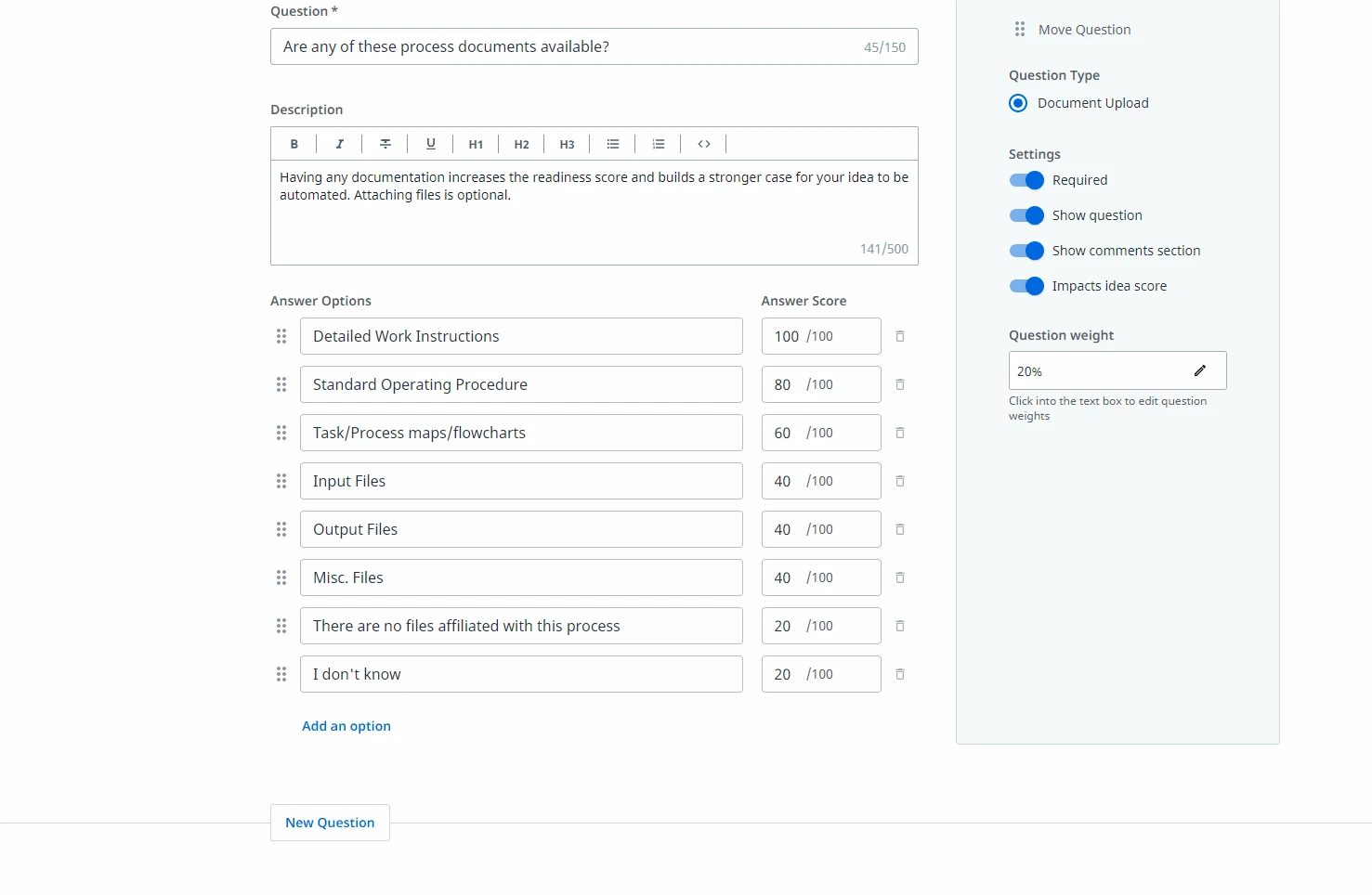Image resolution: width=1372 pixels, height=895 pixels.
Task: Edit score for Standard Operating Procedure
Action: coord(821,384)
